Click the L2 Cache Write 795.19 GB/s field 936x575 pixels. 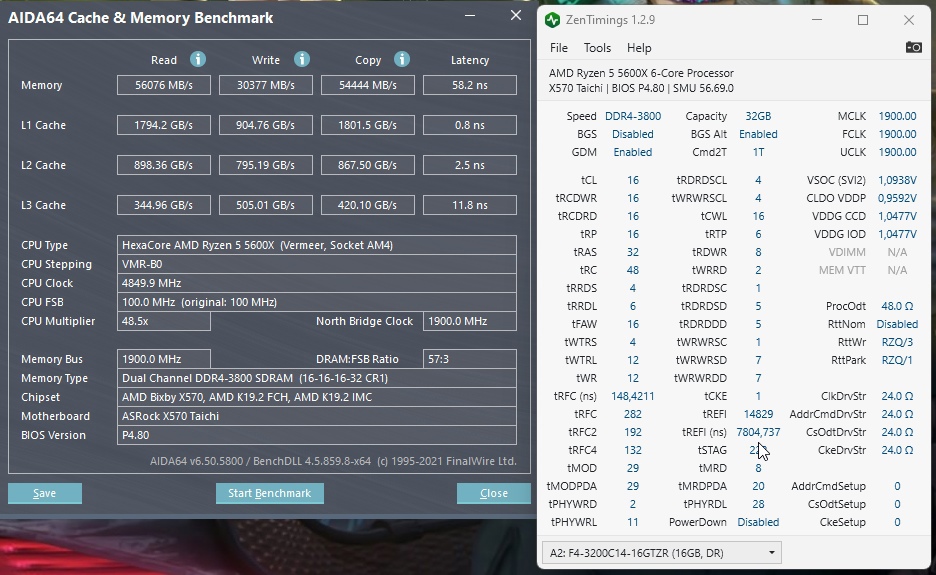(266, 165)
